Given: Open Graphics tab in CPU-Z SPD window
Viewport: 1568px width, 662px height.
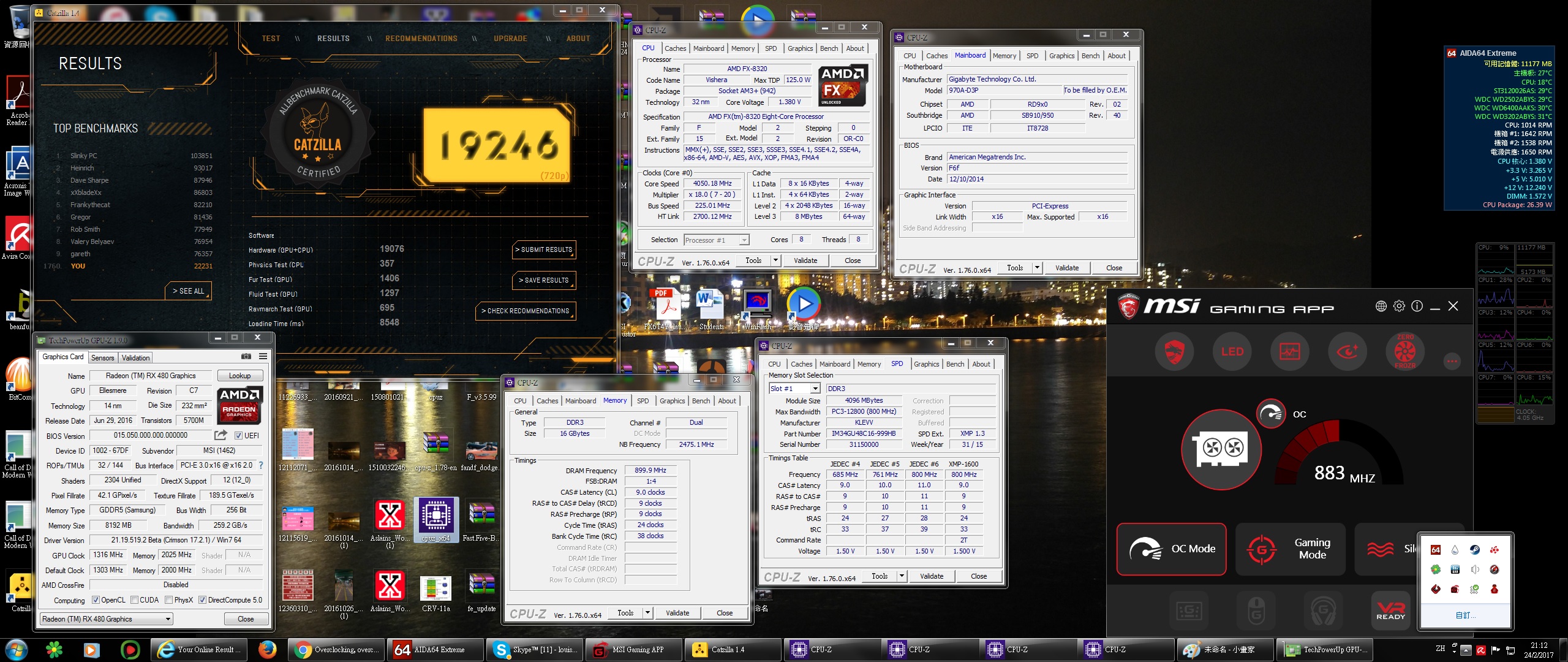Looking at the screenshot, I should [926, 364].
